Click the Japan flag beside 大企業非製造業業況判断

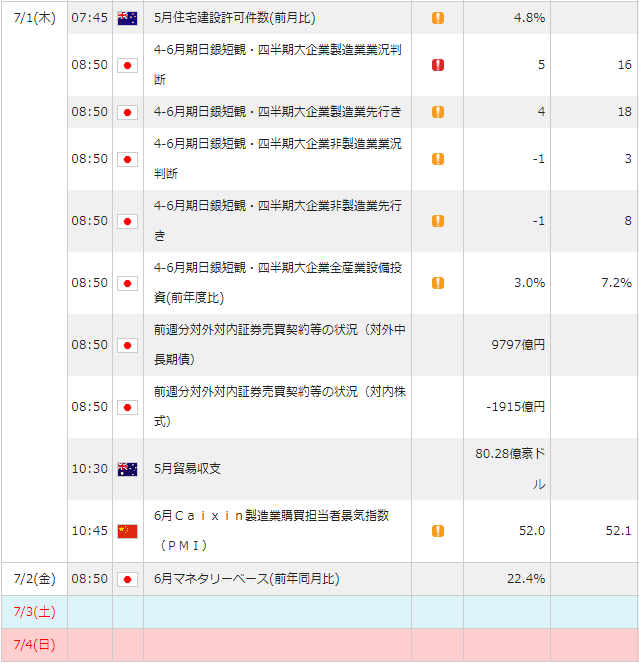click(127, 159)
